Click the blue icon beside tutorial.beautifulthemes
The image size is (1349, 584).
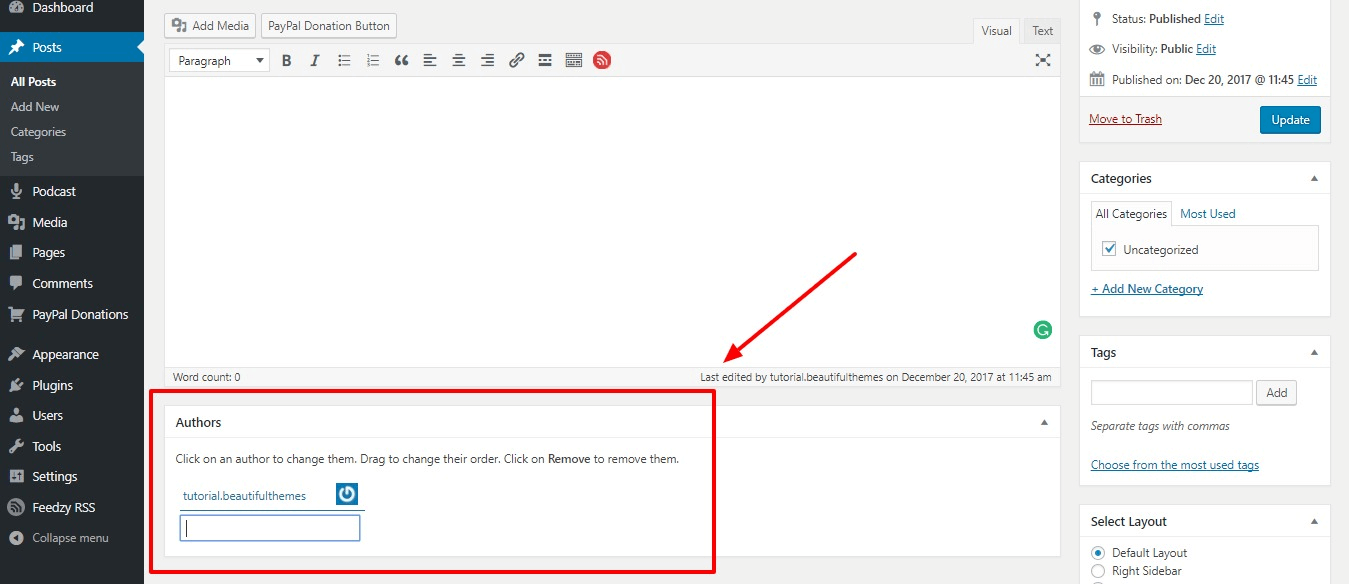click(x=346, y=494)
